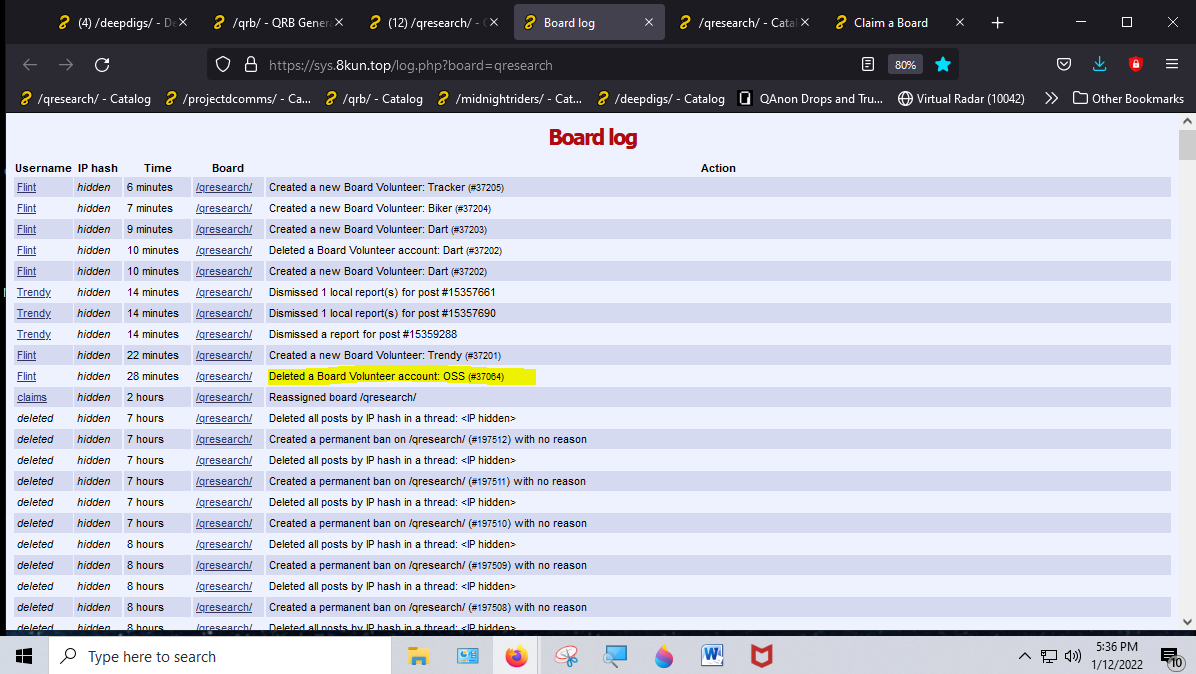Switch to the /qresearch/ - Catalog tab

coord(744,23)
